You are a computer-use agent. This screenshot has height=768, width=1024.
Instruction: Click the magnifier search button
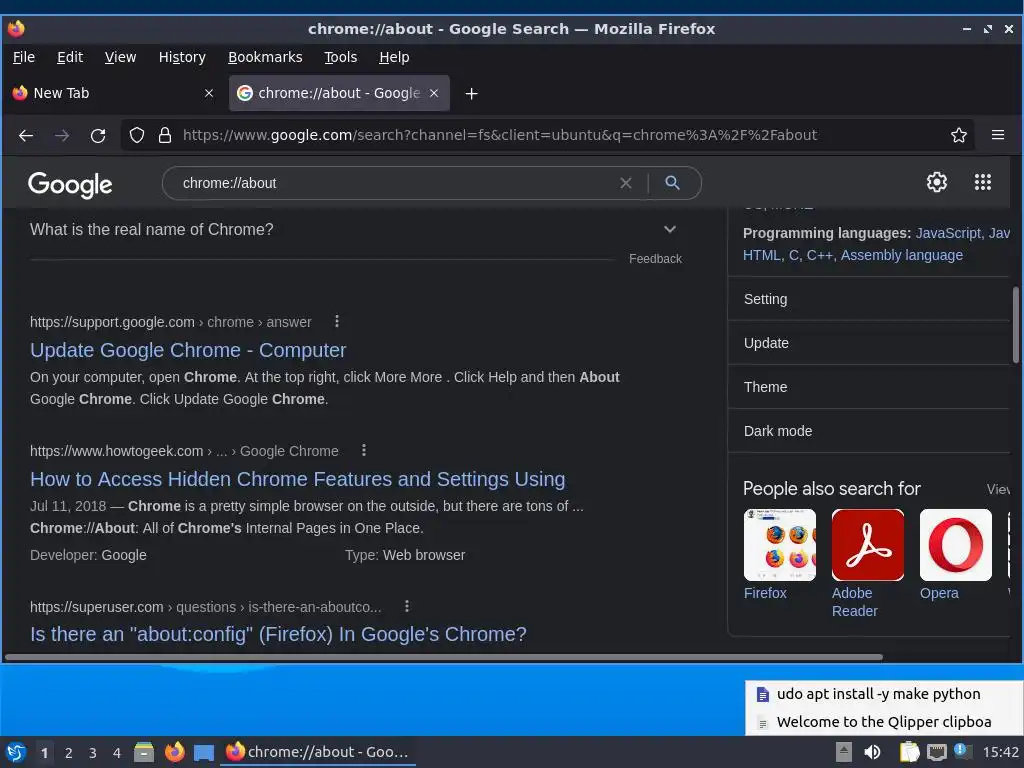[x=672, y=183]
